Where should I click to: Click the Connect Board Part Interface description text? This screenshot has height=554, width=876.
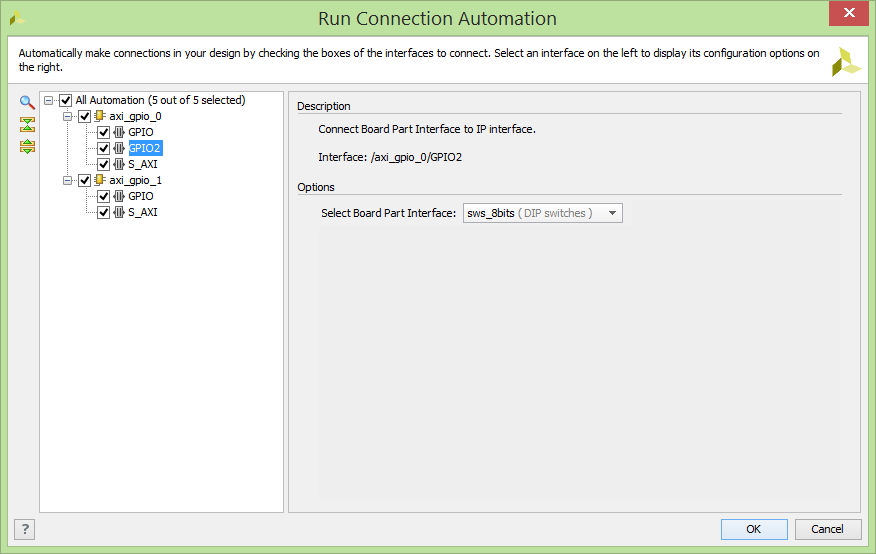pos(427,129)
